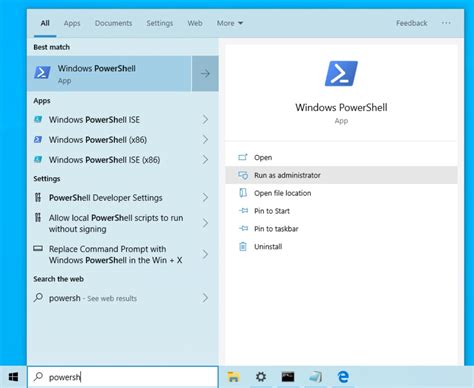
Task: Select Windows PowerShell best match result
Action: click(x=109, y=73)
